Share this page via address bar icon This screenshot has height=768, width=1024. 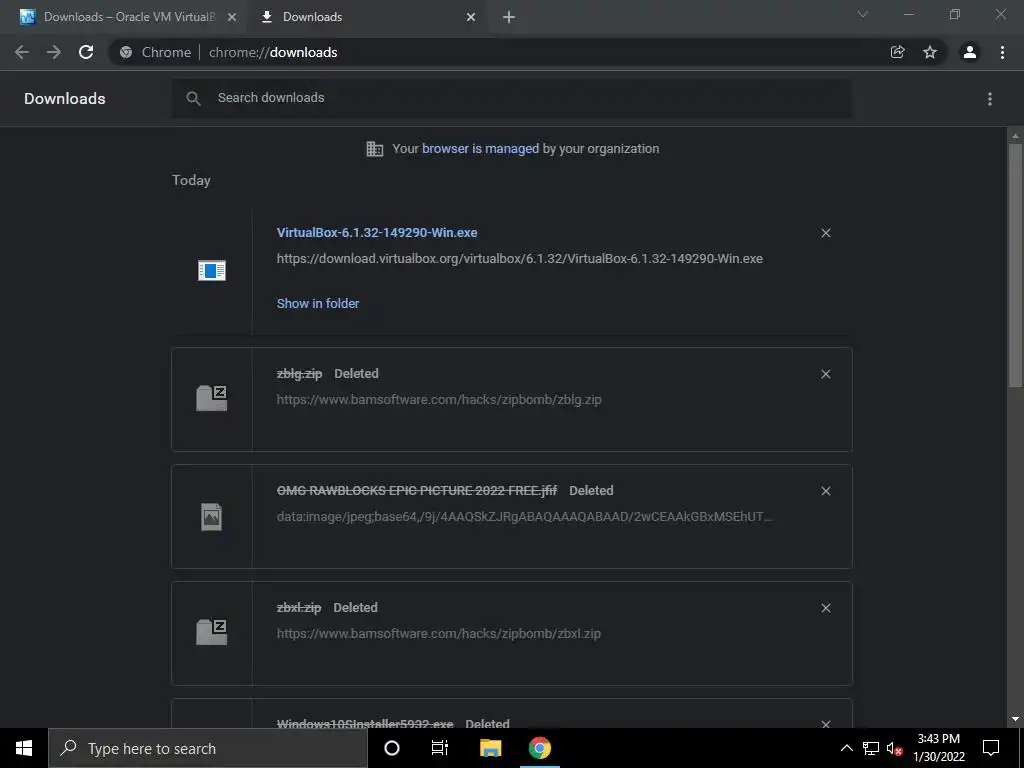tap(897, 52)
